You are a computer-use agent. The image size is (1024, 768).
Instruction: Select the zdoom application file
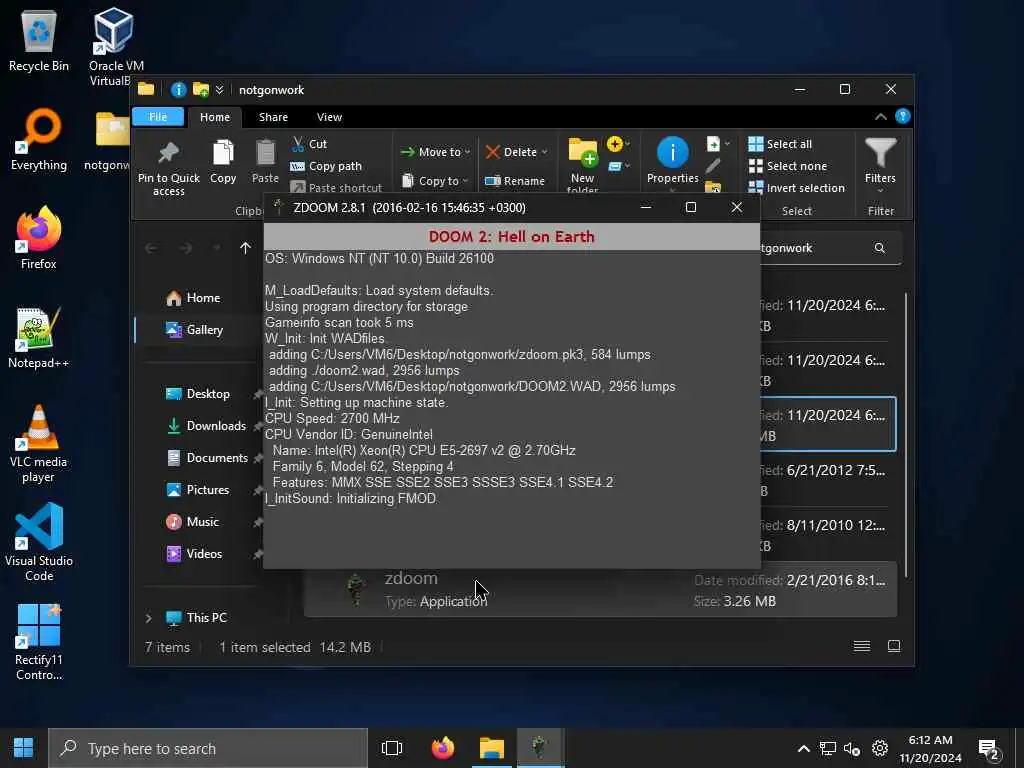click(x=600, y=591)
